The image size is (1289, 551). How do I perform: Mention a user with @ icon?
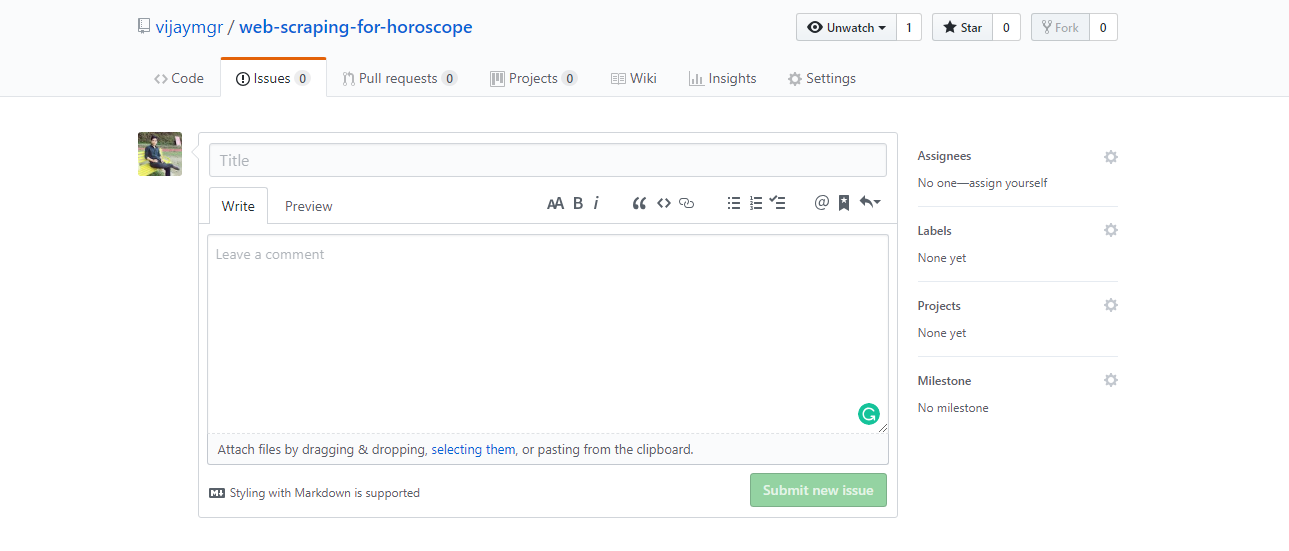click(822, 203)
